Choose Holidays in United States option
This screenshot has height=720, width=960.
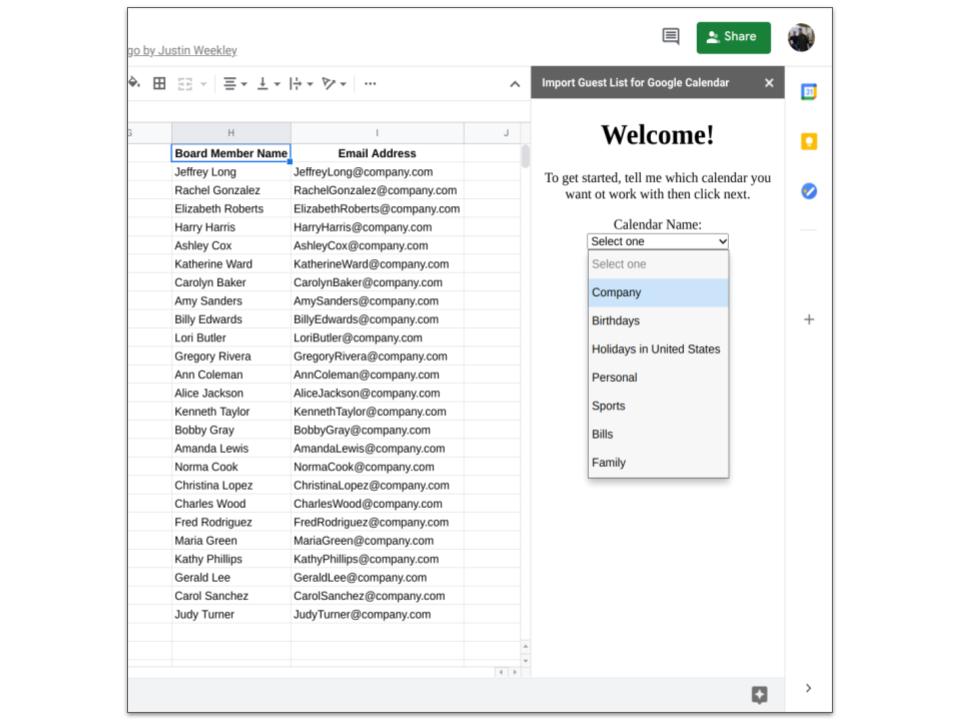pos(658,349)
